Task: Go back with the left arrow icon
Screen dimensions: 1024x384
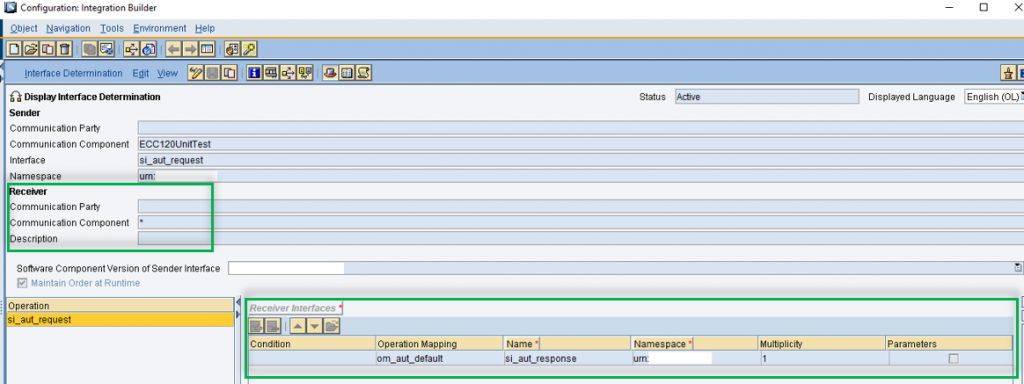Action: point(173,49)
